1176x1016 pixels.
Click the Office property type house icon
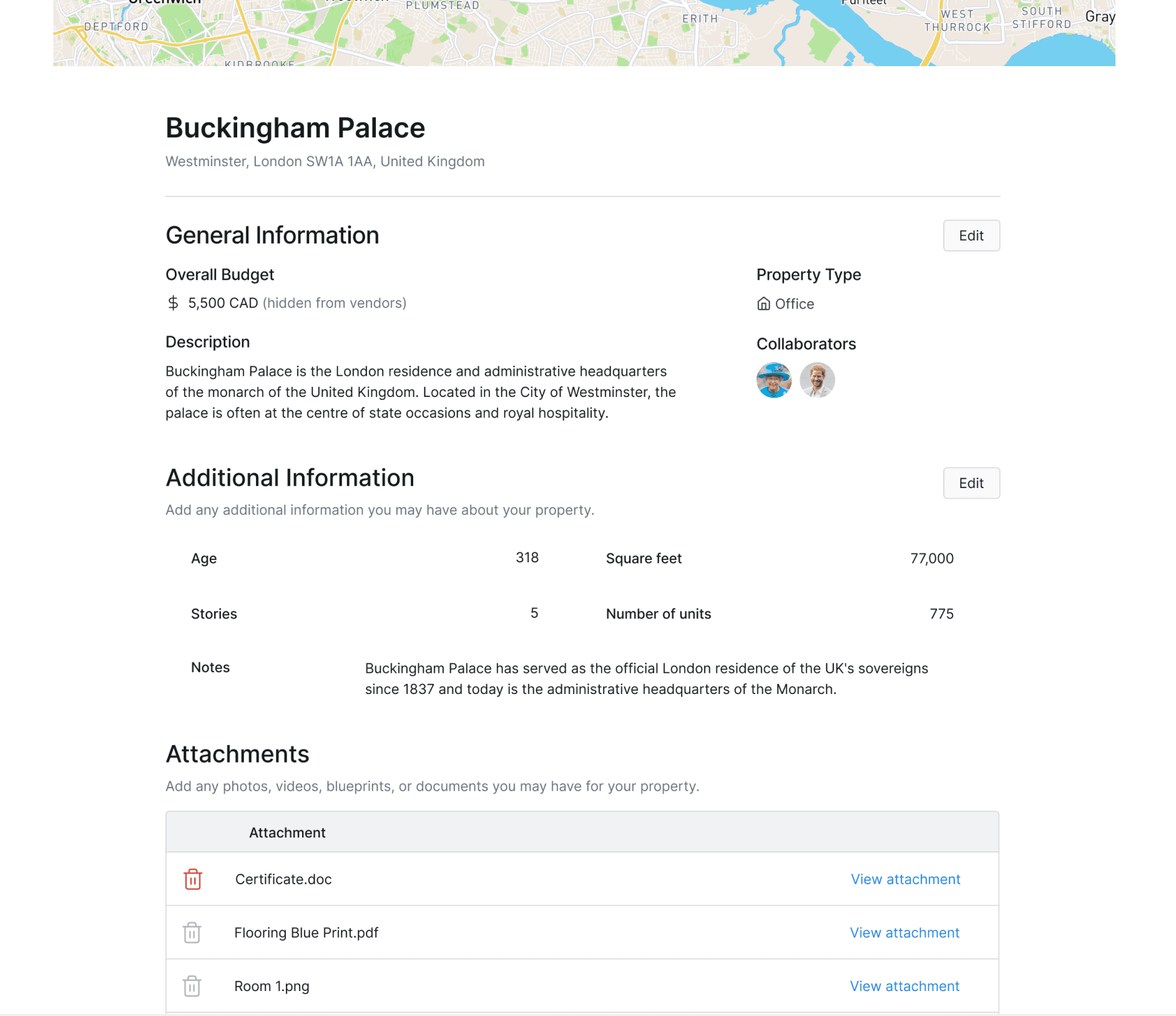pyautogui.click(x=763, y=304)
